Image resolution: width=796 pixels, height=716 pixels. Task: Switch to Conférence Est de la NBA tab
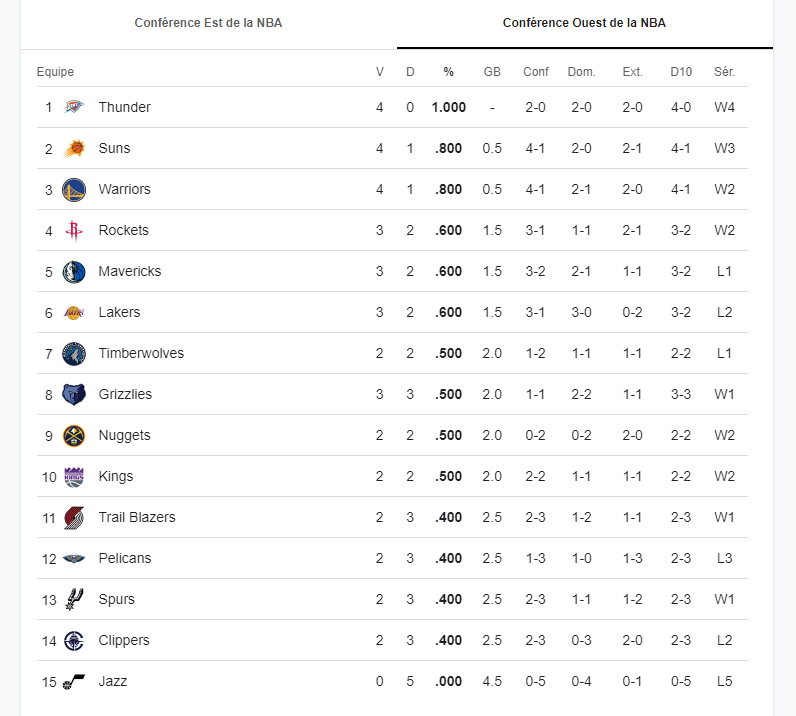tap(208, 23)
